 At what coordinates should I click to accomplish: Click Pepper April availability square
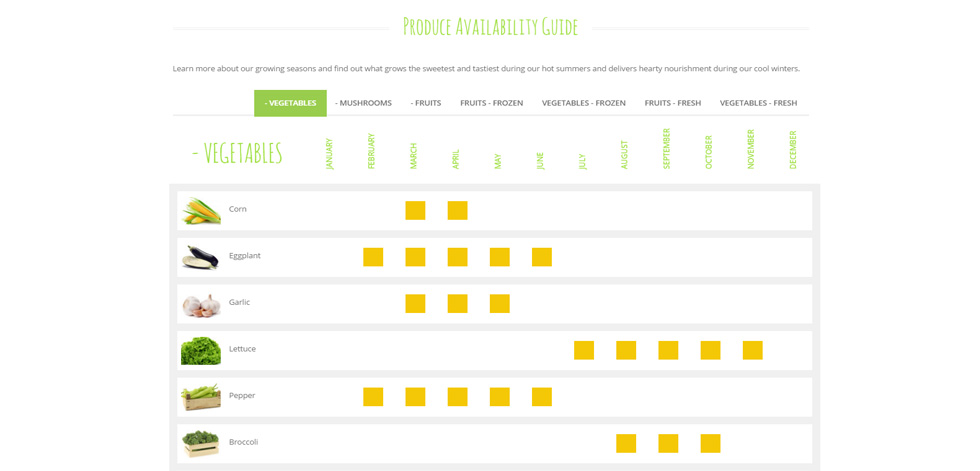click(458, 397)
